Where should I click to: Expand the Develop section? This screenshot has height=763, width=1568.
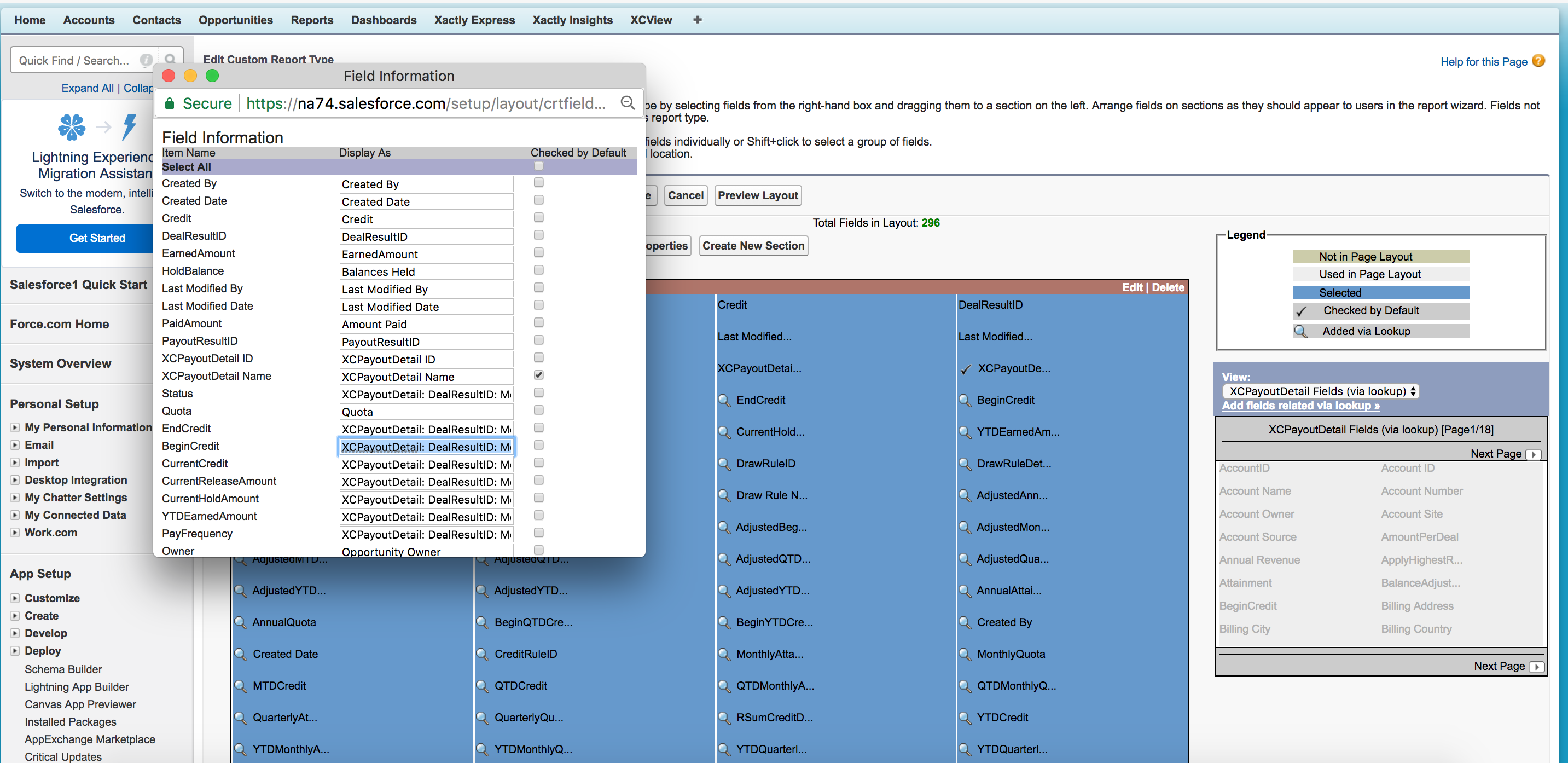15,633
